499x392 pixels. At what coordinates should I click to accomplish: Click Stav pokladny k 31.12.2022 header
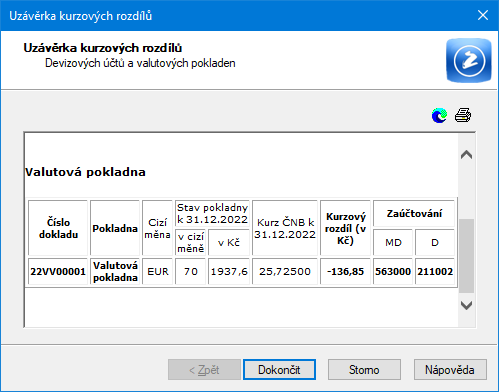212,213
